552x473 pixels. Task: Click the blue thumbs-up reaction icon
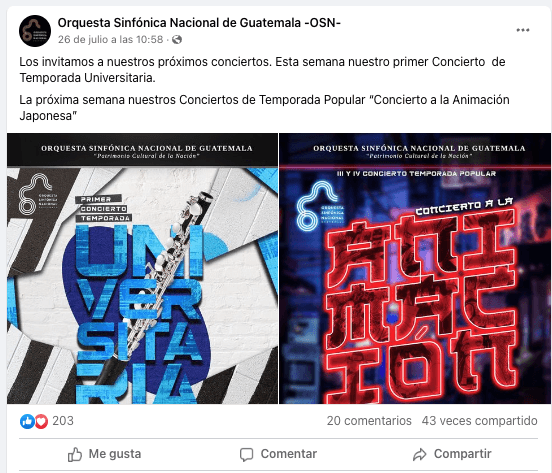pos(27,421)
